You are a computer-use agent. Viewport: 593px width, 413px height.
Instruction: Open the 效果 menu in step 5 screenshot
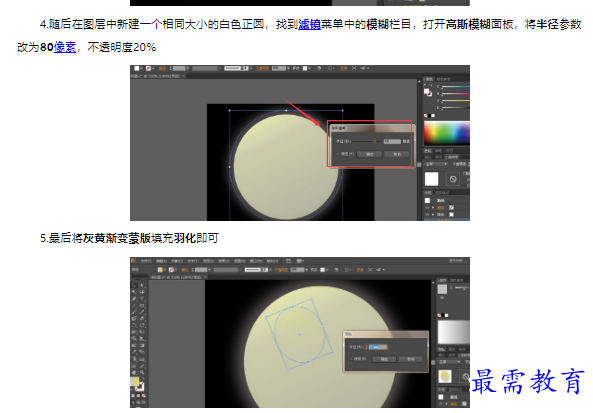pos(224,261)
